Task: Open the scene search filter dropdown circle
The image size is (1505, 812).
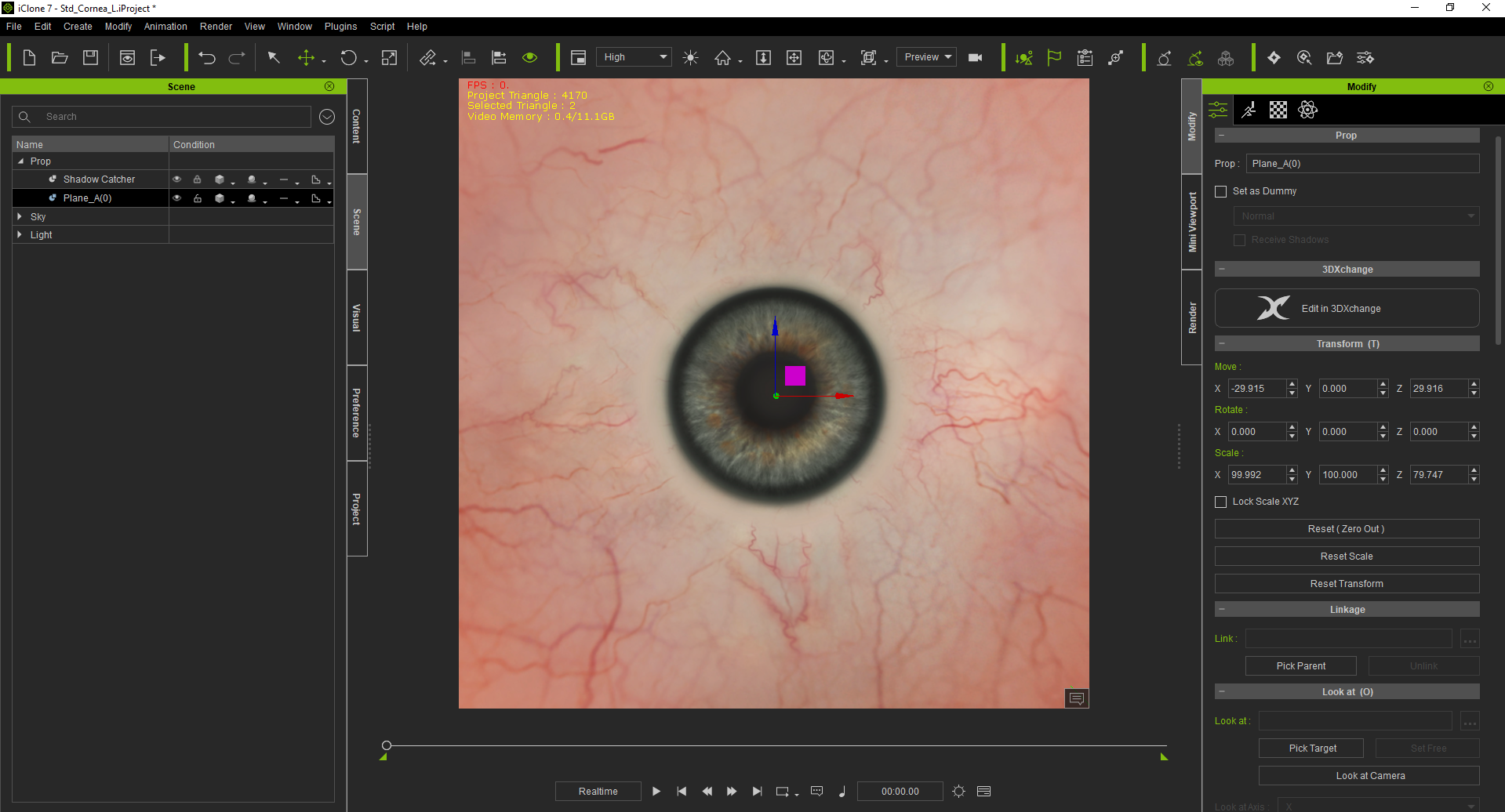Action: (327, 117)
